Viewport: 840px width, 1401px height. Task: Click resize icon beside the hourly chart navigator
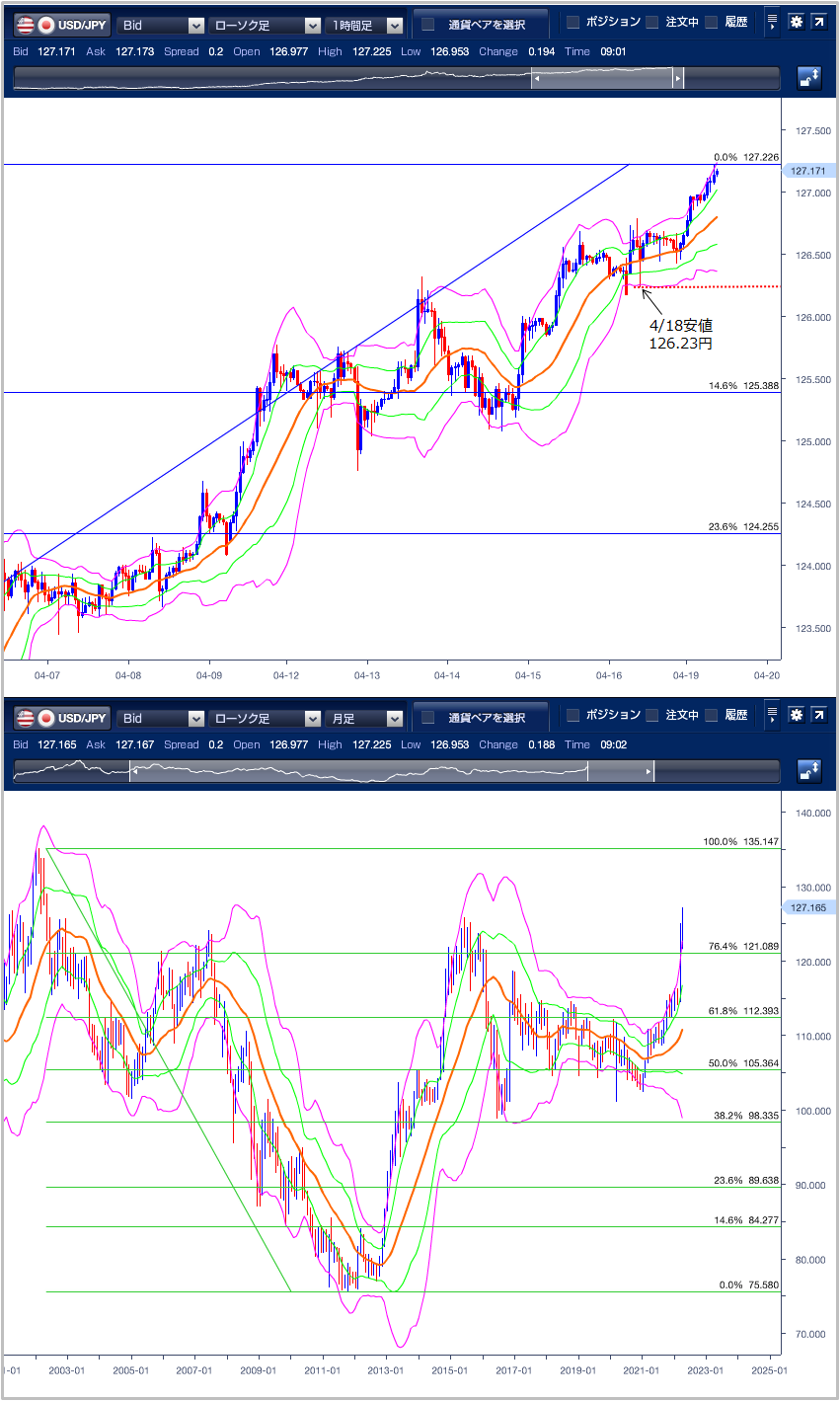click(809, 79)
